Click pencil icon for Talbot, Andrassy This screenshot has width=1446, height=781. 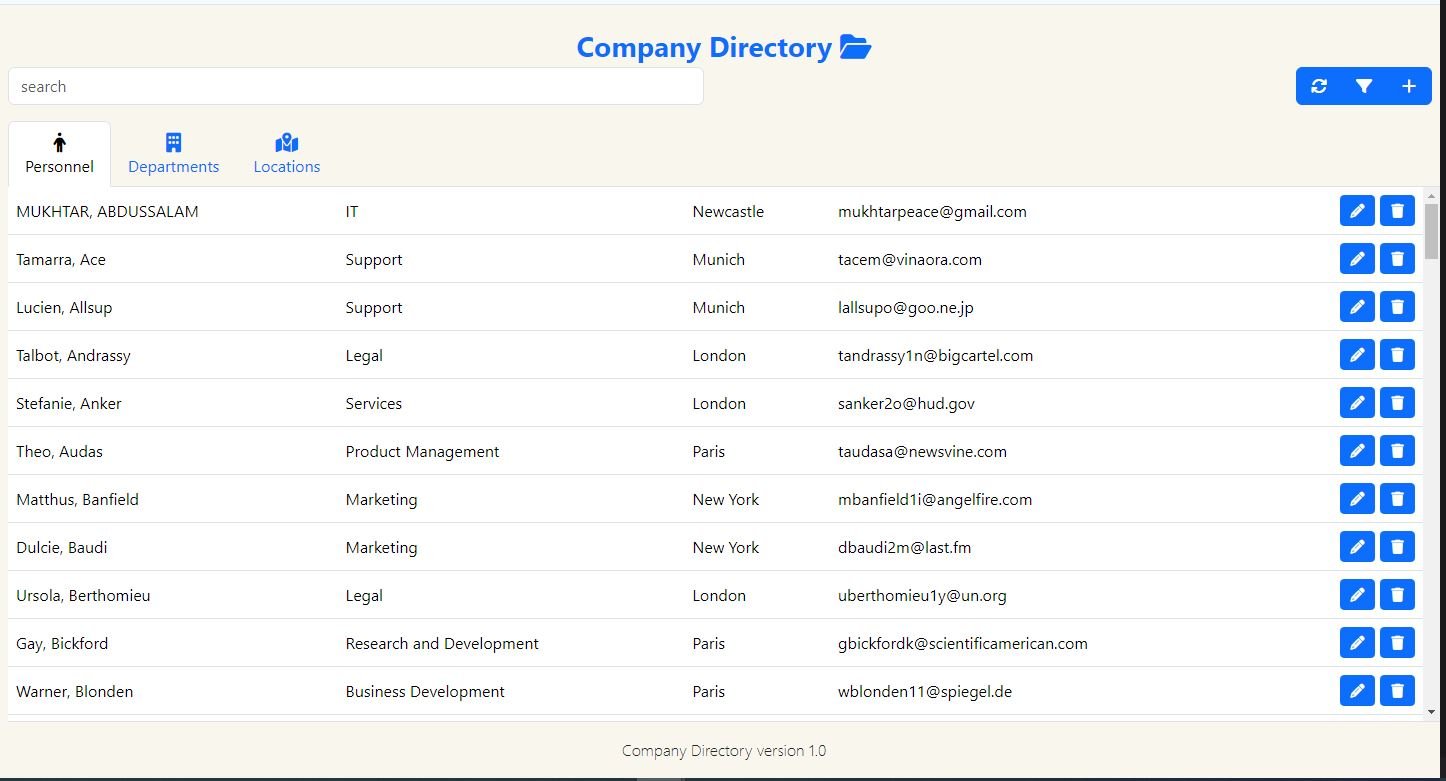tap(1357, 355)
